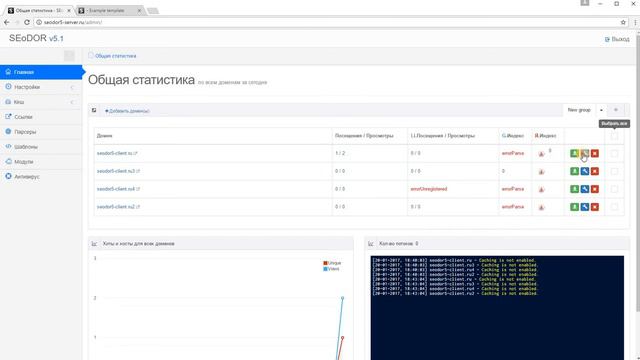Screen dimensions: 640x360
Task: Open the Шаблоны sidebar section
Action: (x=41, y=147)
